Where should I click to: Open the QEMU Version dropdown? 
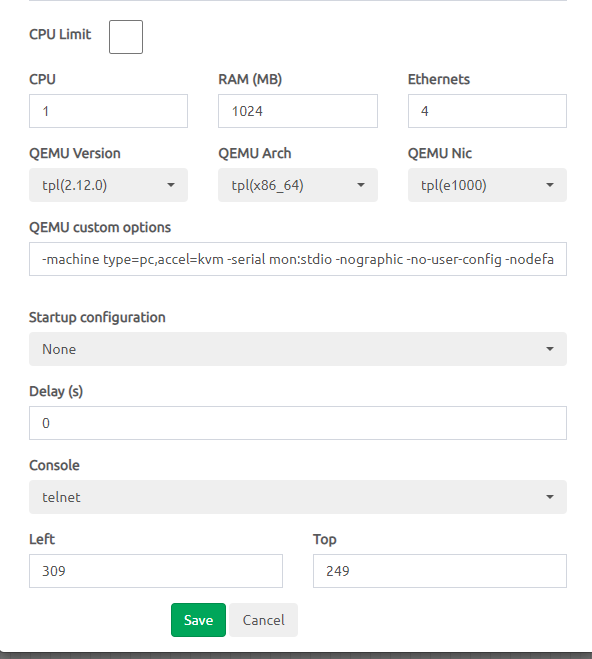(108, 185)
